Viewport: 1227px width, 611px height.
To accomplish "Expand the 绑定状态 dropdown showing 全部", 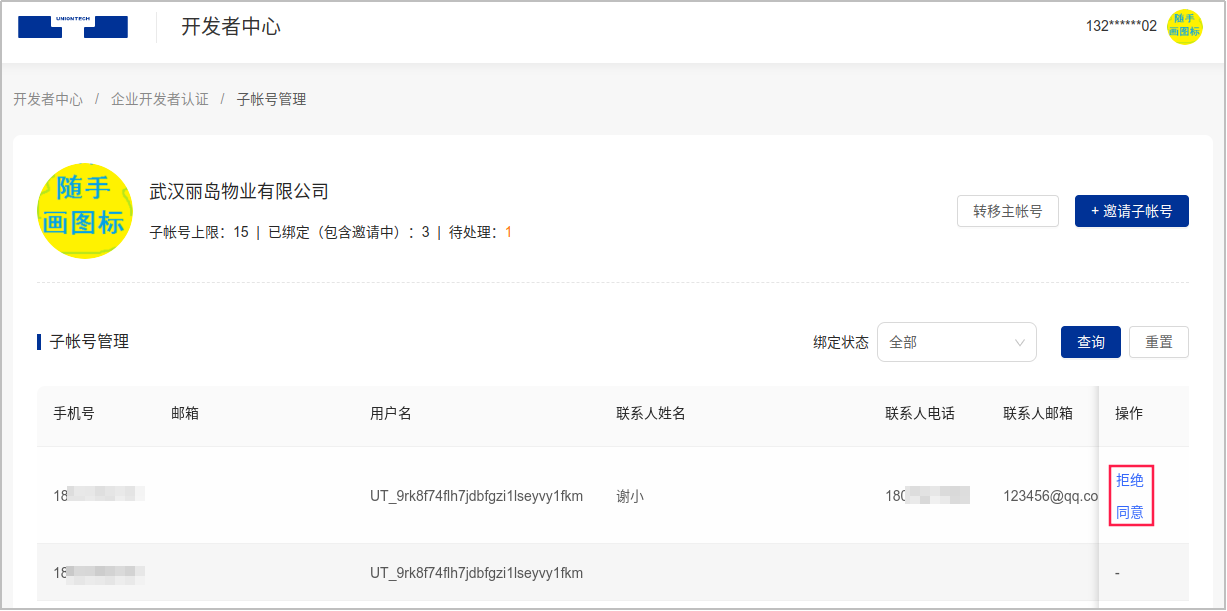I will click(x=956, y=342).
